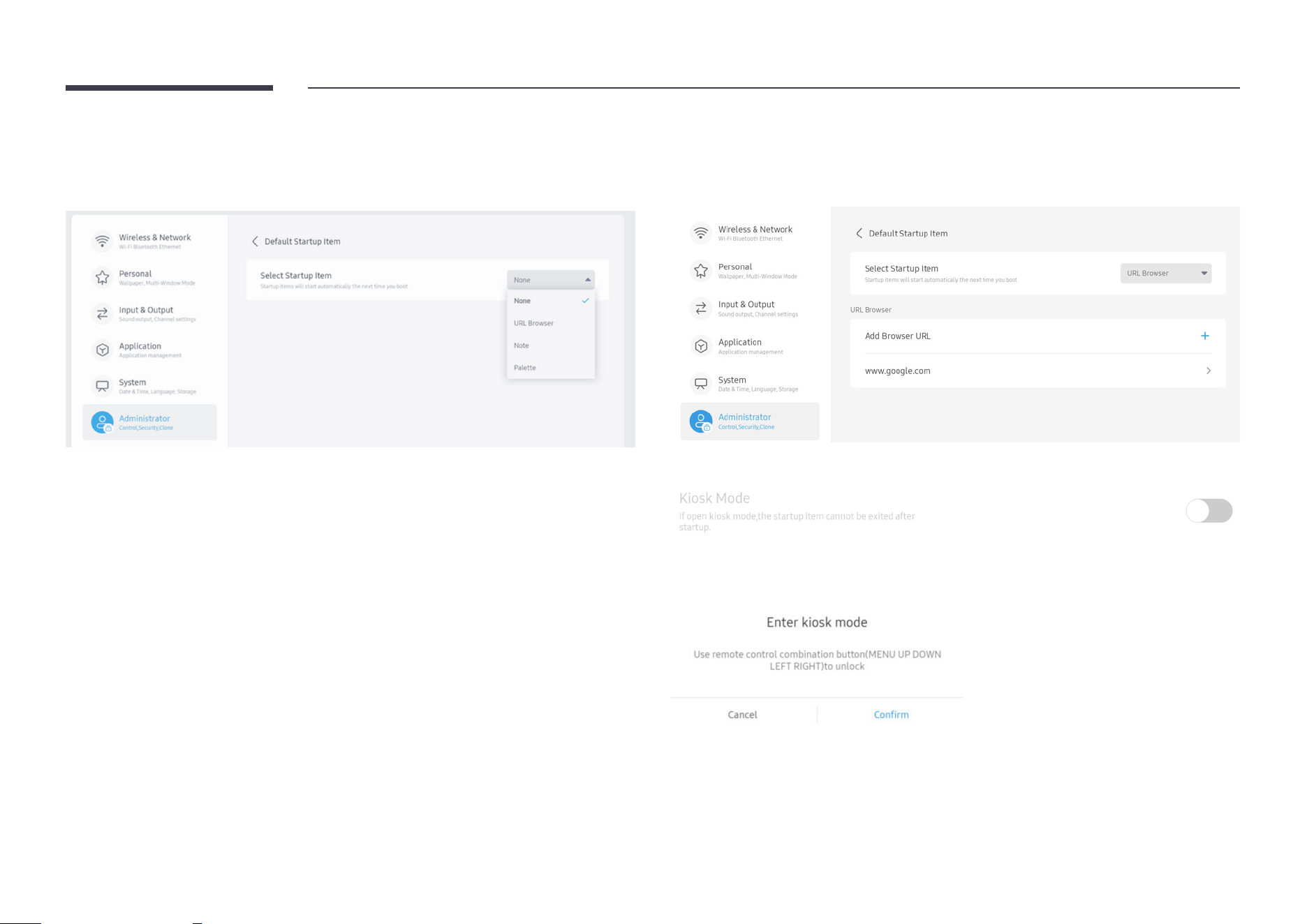
Task: Click the URL Browser section label
Action: tap(871, 310)
